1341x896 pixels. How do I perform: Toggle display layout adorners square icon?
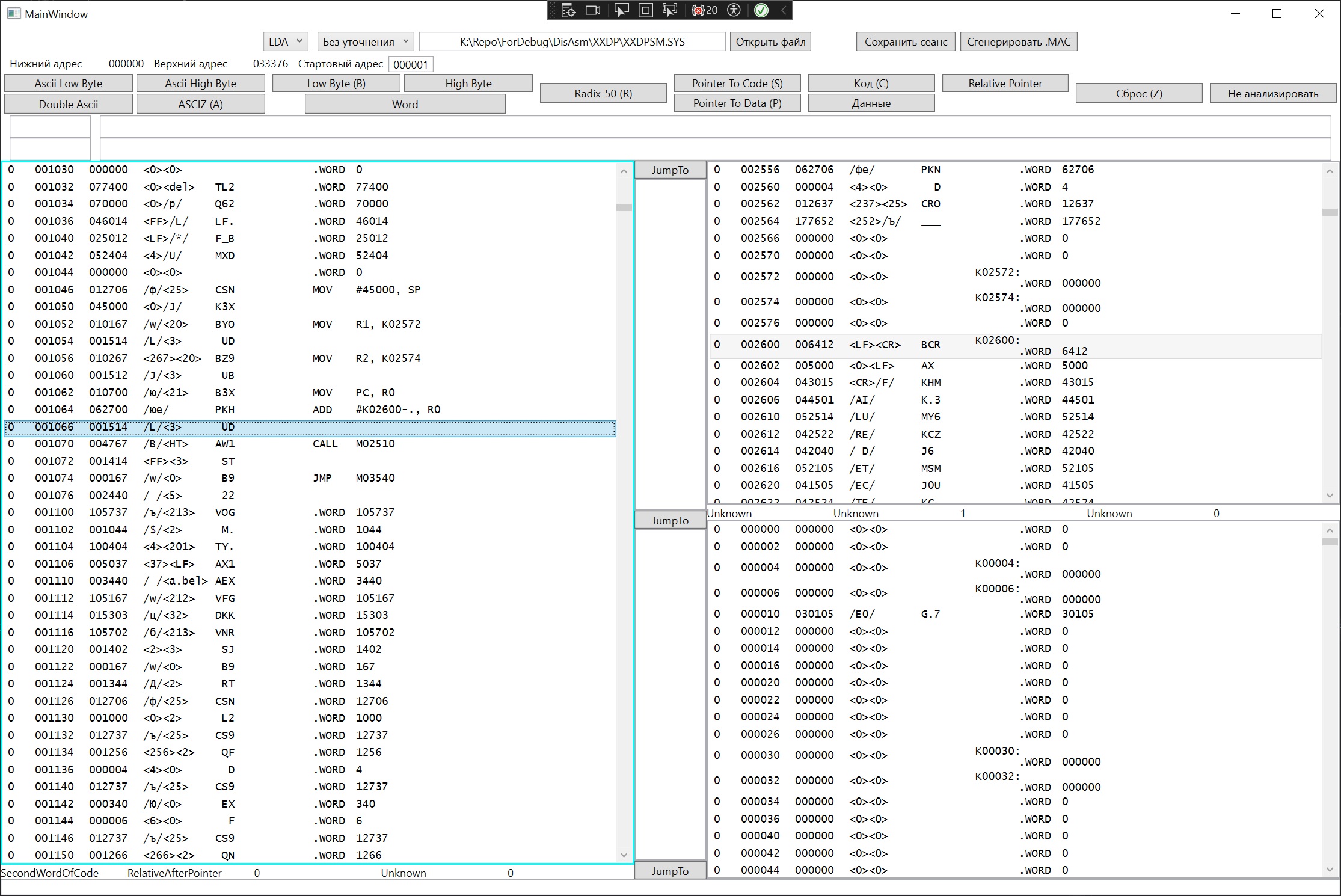(645, 10)
